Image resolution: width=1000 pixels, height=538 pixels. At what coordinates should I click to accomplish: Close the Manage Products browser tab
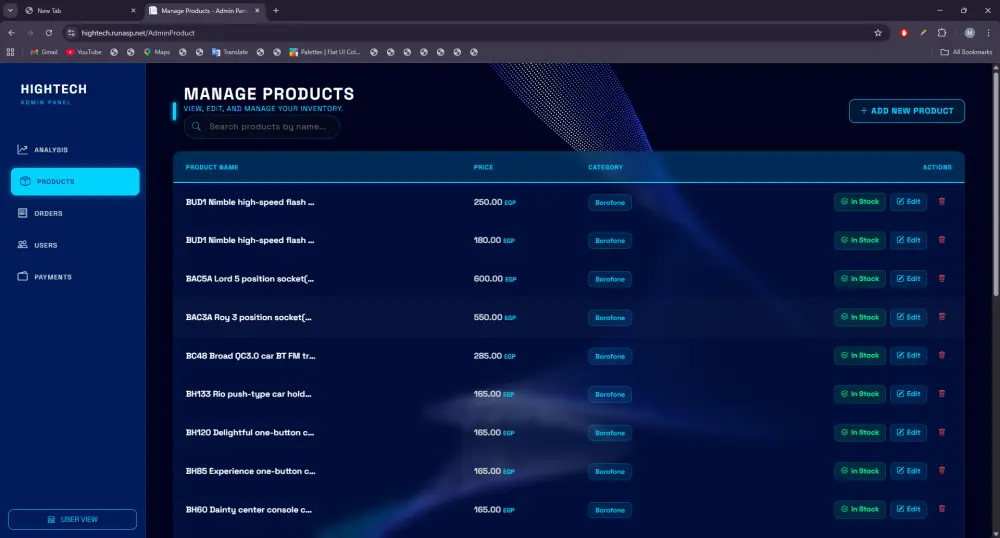pos(257,10)
